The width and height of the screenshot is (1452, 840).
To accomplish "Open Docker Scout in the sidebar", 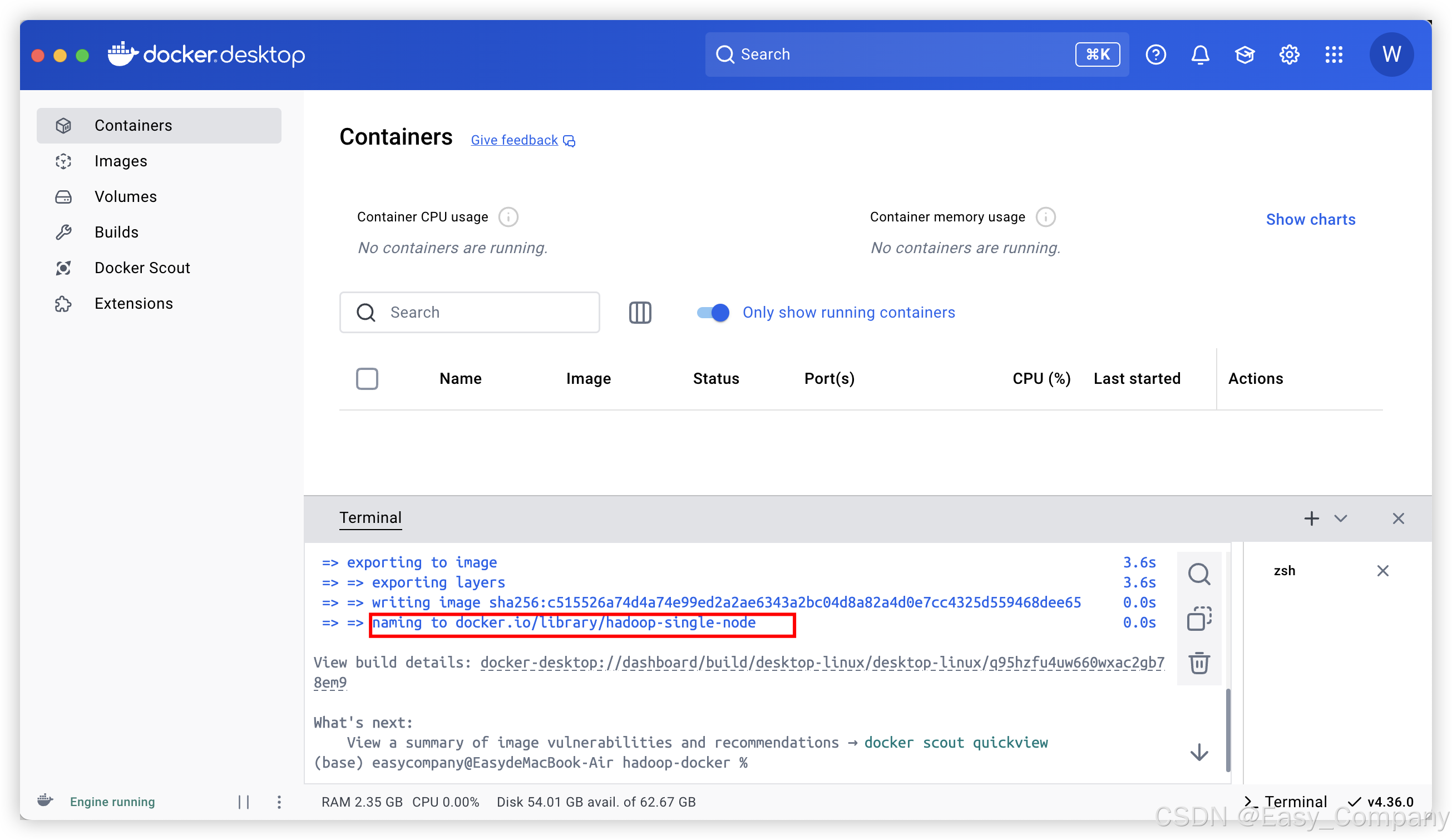I will (x=159, y=268).
